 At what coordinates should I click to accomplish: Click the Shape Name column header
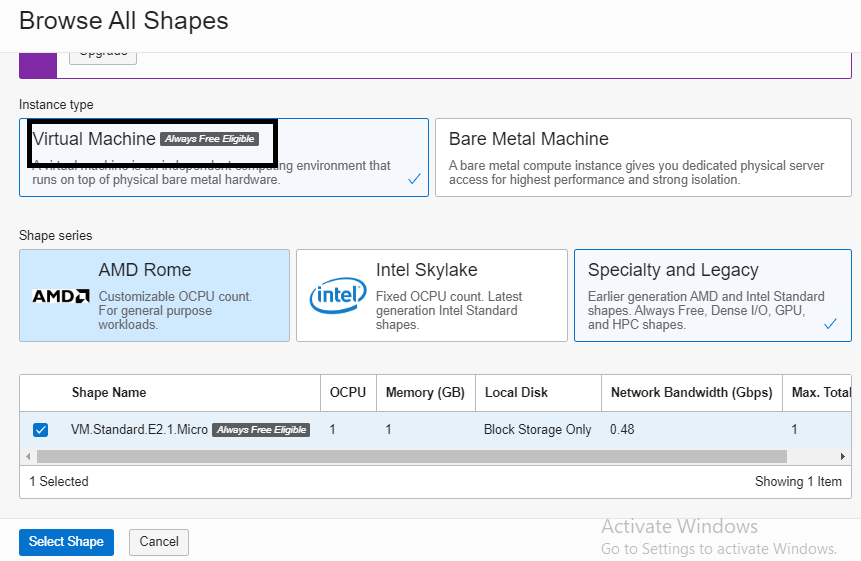coord(109,393)
